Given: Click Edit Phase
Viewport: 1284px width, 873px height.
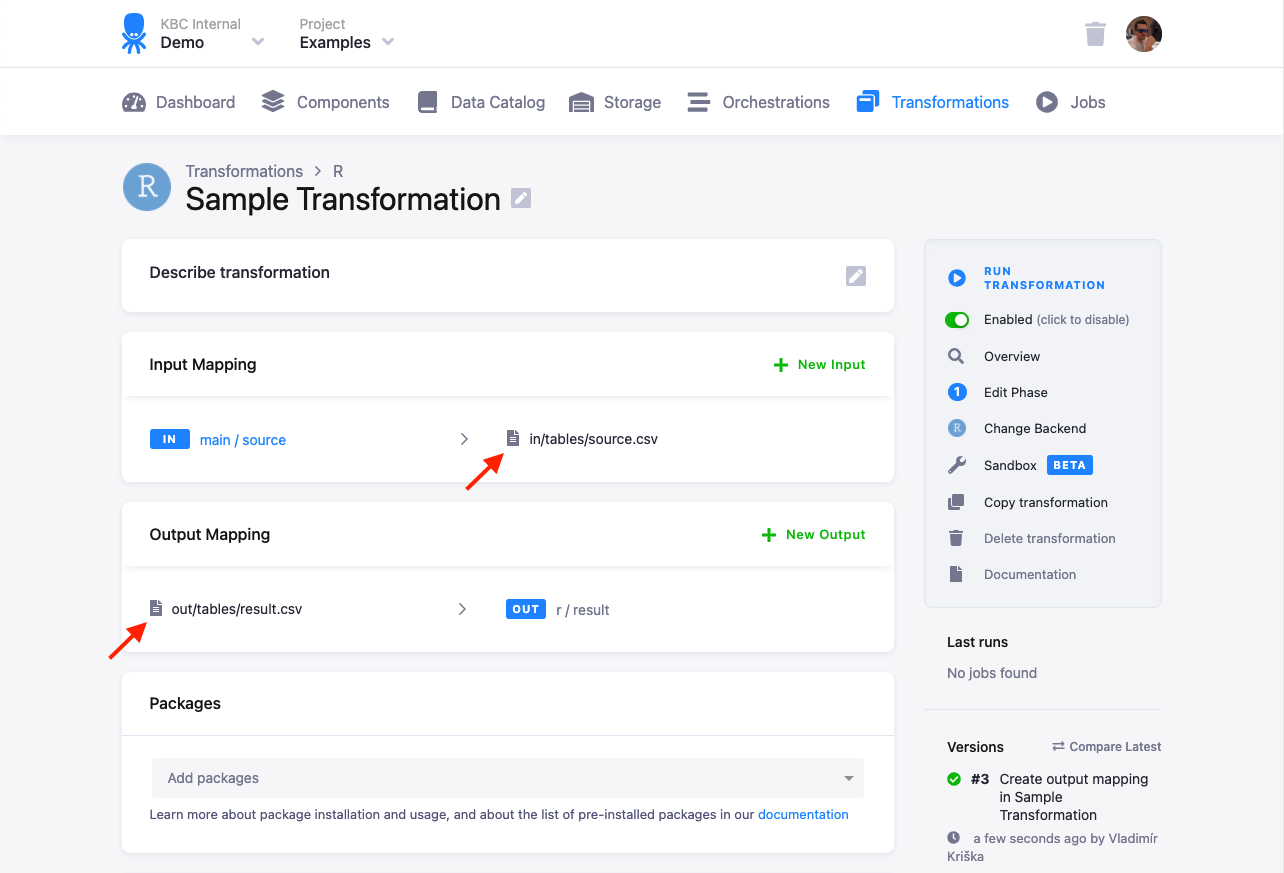Looking at the screenshot, I should pyautogui.click(x=1016, y=393).
